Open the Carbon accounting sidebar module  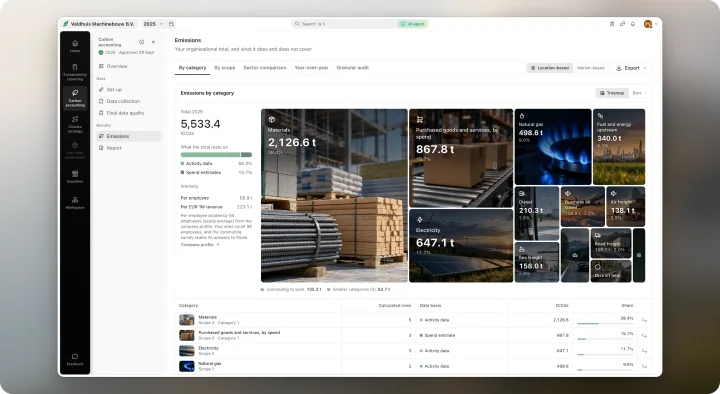click(x=75, y=98)
